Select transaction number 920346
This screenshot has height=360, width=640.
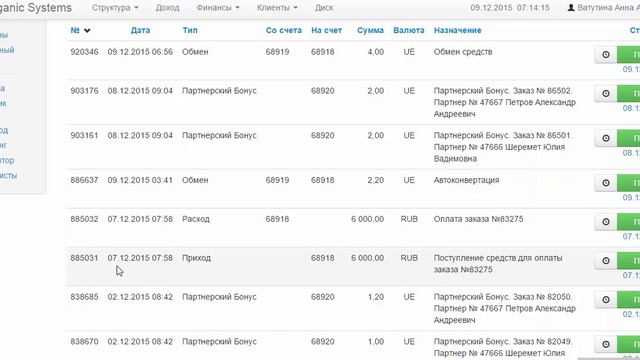tap(84, 52)
